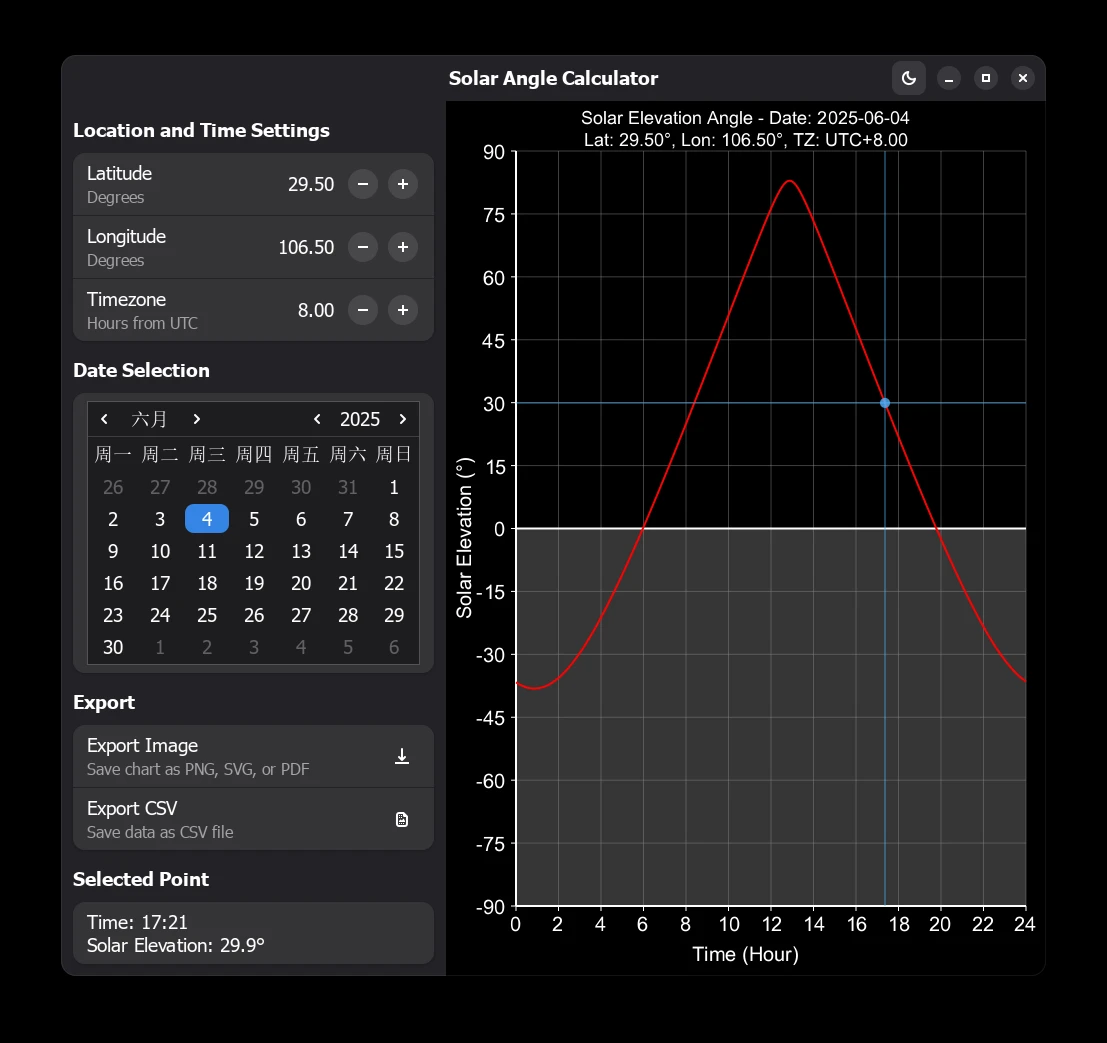Viewport: 1107px width, 1043px height.
Task: Select June 25 in the calendar
Action: point(207,616)
